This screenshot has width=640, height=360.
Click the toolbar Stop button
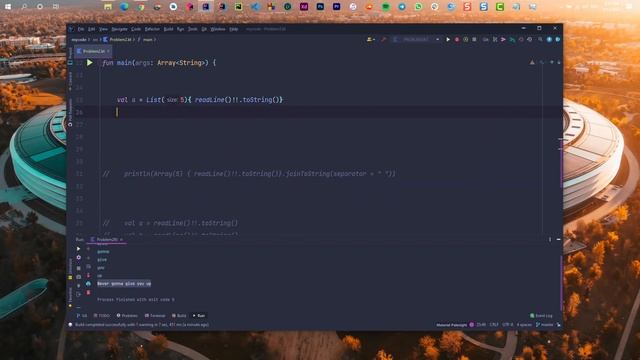pos(474,40)
